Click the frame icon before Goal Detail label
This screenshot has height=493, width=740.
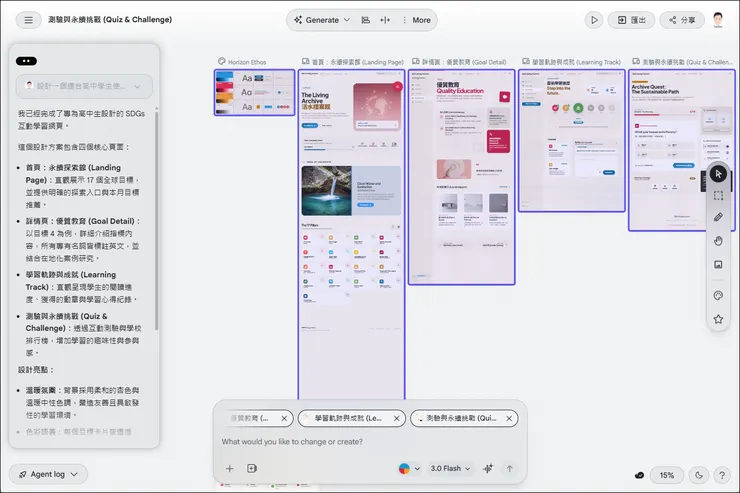click(416, 61)
